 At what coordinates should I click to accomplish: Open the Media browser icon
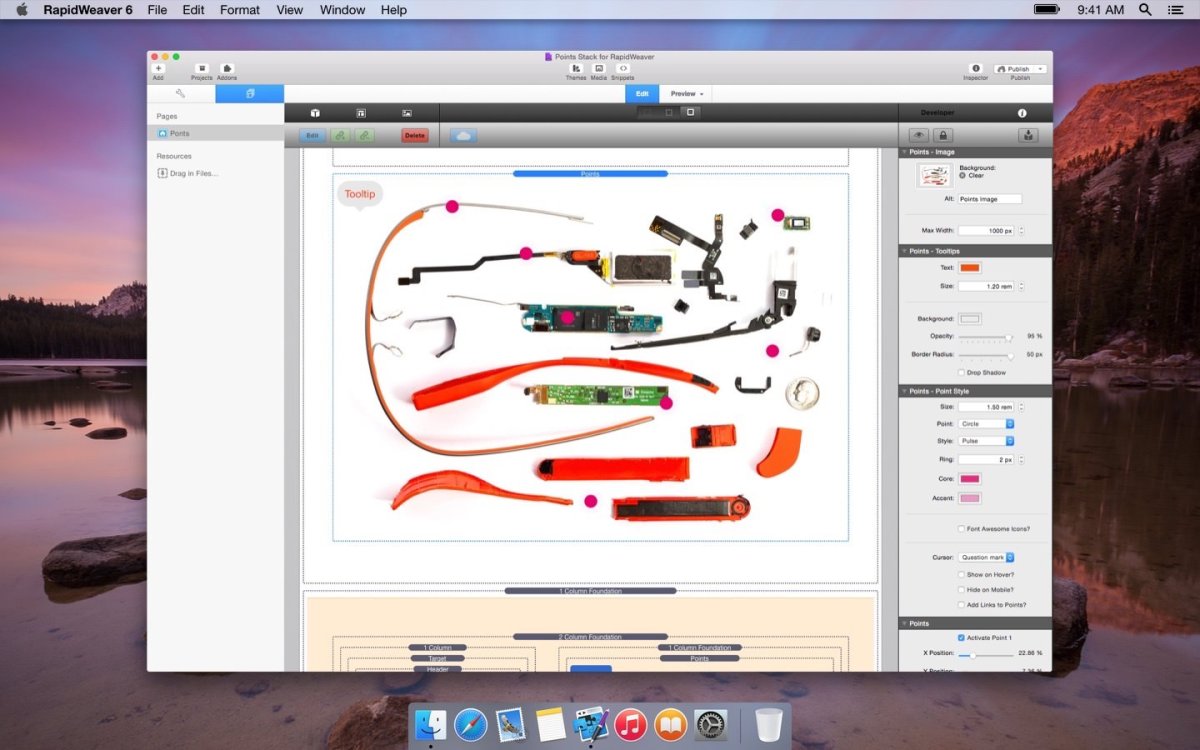pos(599,68)
